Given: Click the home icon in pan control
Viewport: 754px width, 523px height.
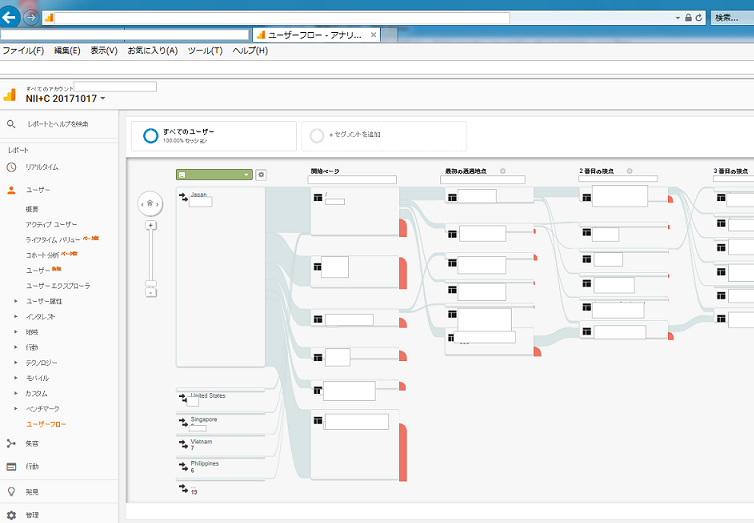Looking at the screenshot, I should (x=150, y=203).
